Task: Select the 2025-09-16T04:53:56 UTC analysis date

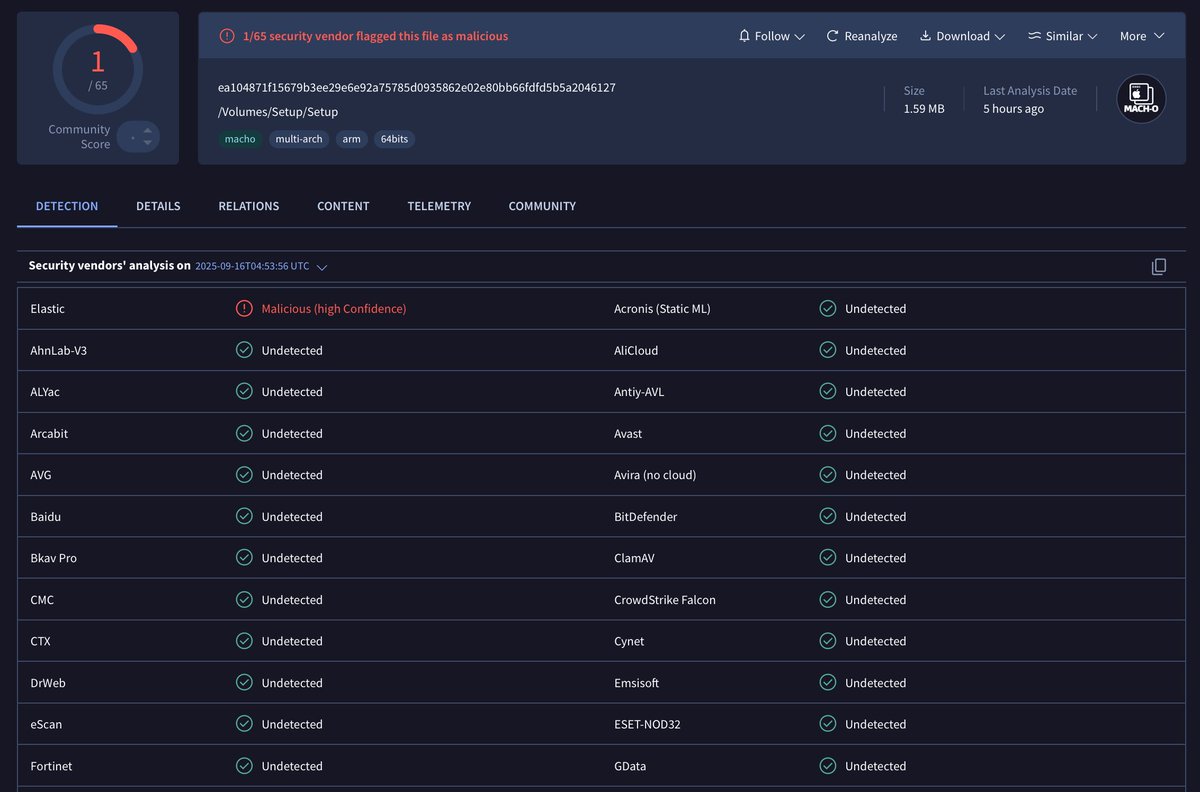Action: tap(252, 267)
